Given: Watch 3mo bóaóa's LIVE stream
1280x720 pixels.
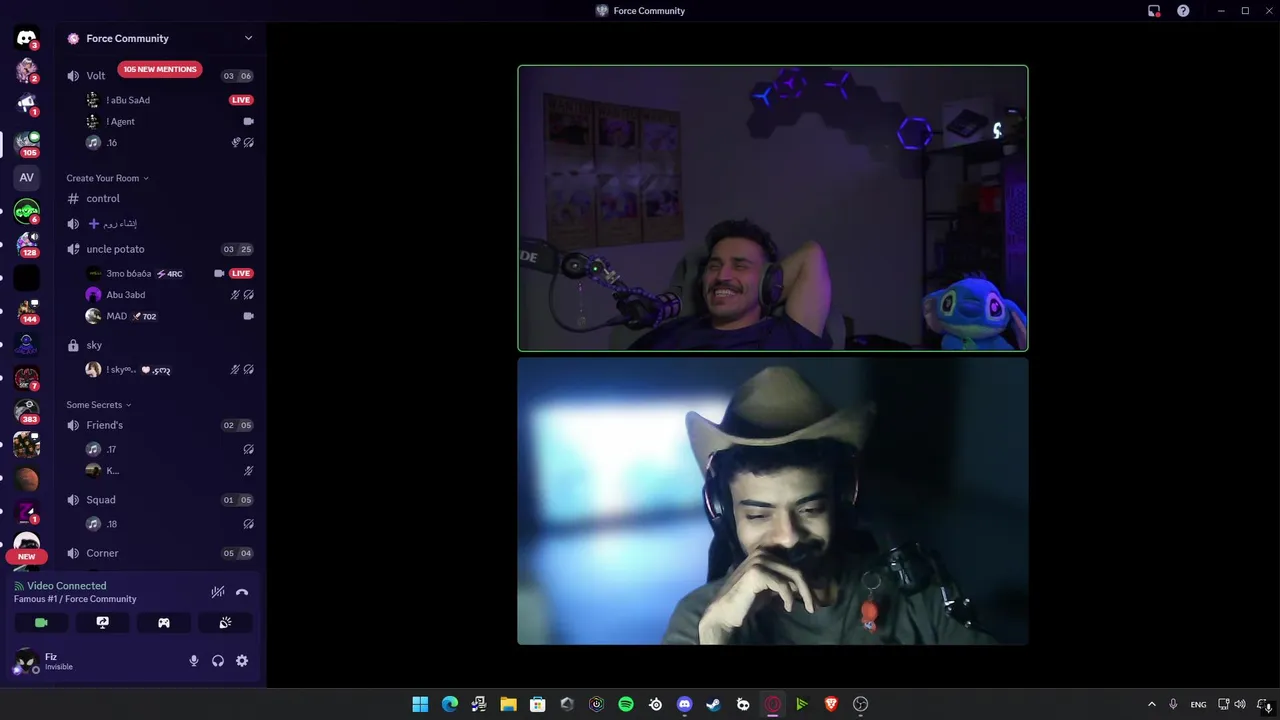Looking at the screenshot, I should pyautogui.click(x=241, y=273).
